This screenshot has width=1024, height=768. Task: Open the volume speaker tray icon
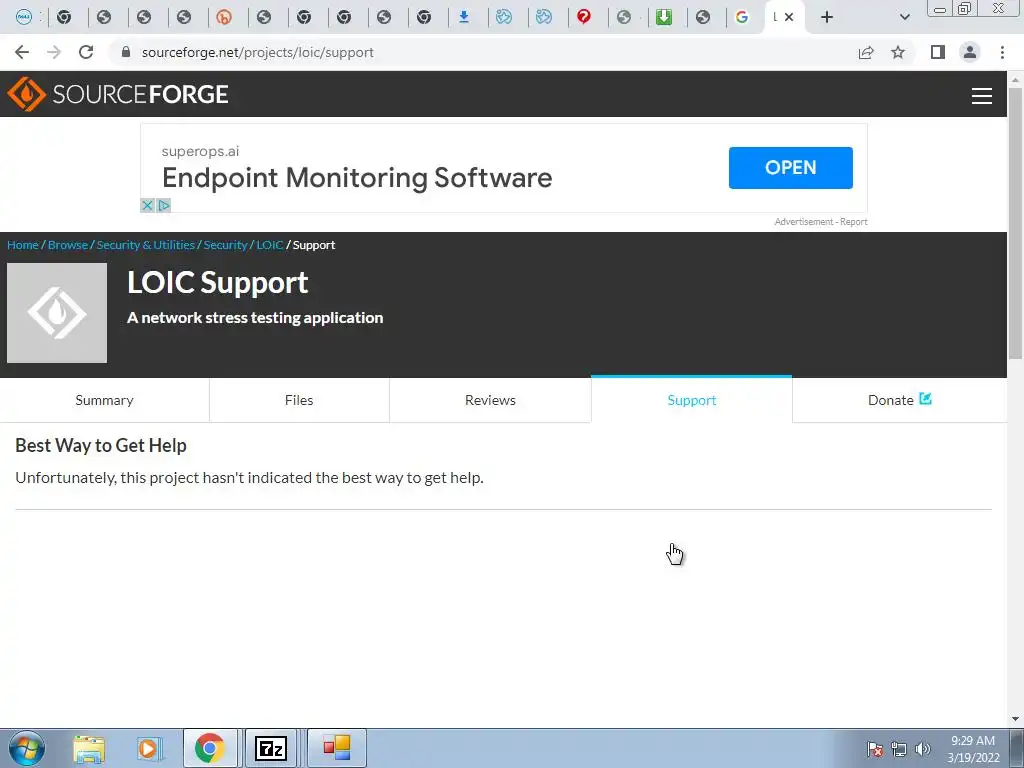click(x=922, y=749)
